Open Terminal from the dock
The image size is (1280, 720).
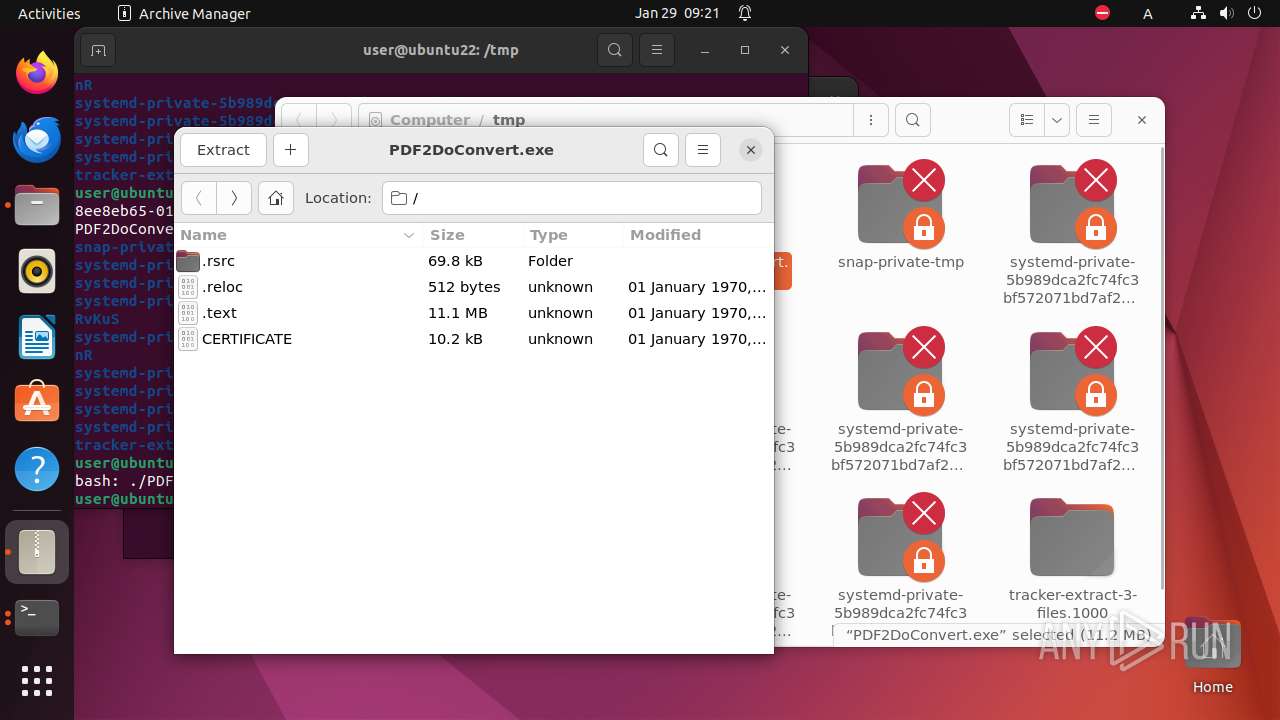pos(37,618)
